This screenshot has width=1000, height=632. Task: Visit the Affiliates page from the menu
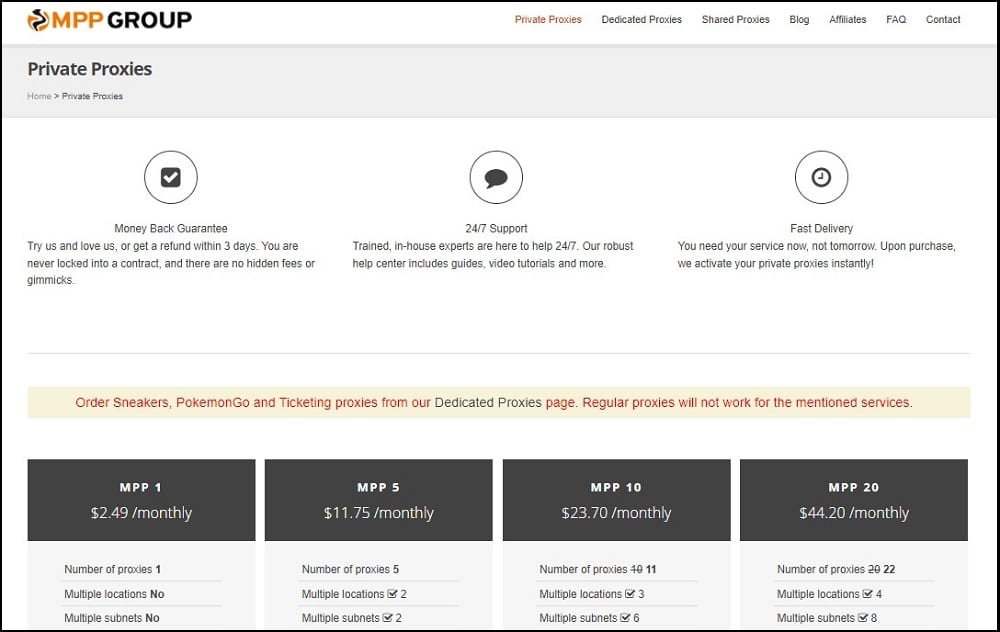[x=848, y=20]
